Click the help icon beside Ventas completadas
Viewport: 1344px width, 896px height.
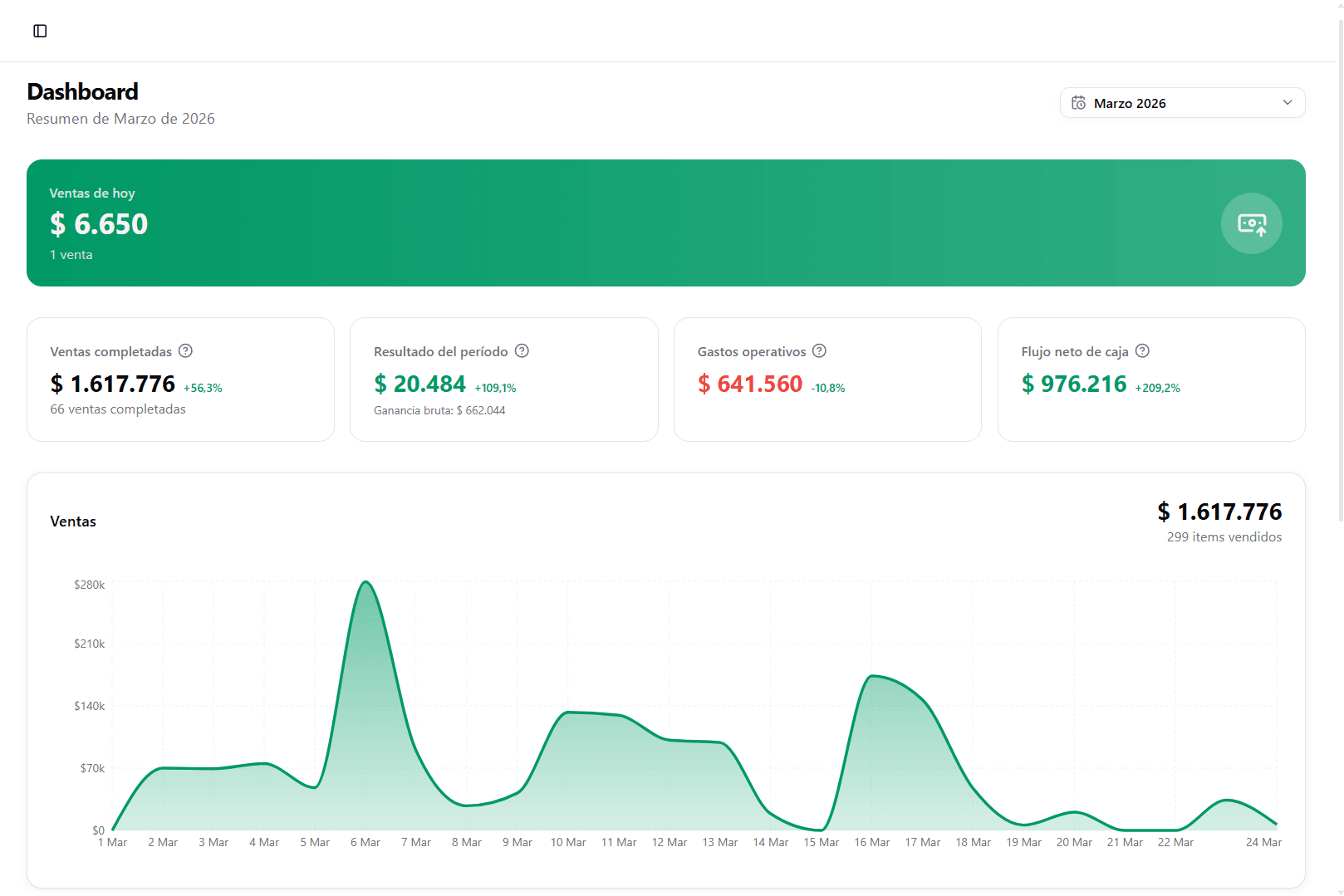point(184,351)
